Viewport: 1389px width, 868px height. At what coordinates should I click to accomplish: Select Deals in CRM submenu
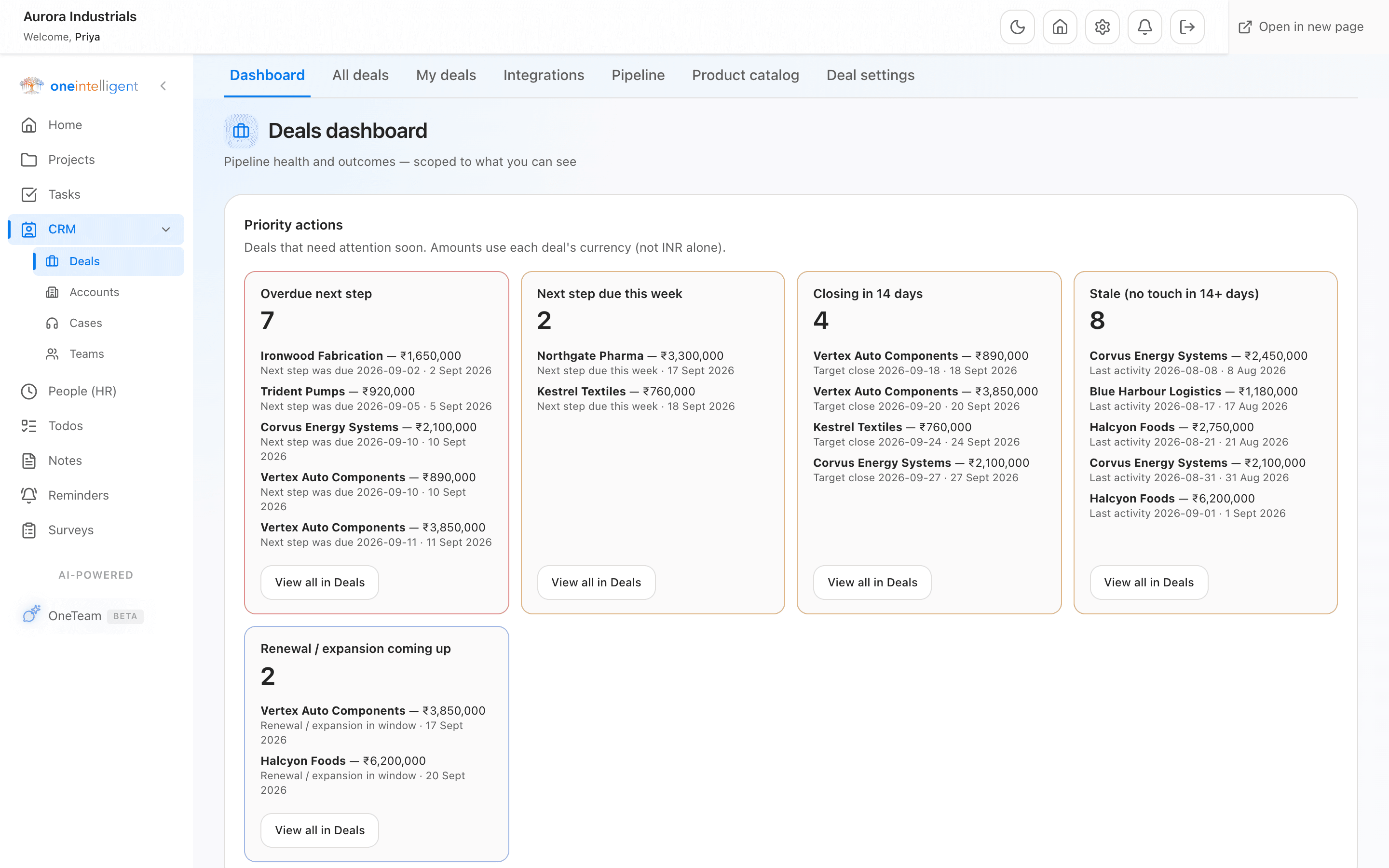click(109, 261)
